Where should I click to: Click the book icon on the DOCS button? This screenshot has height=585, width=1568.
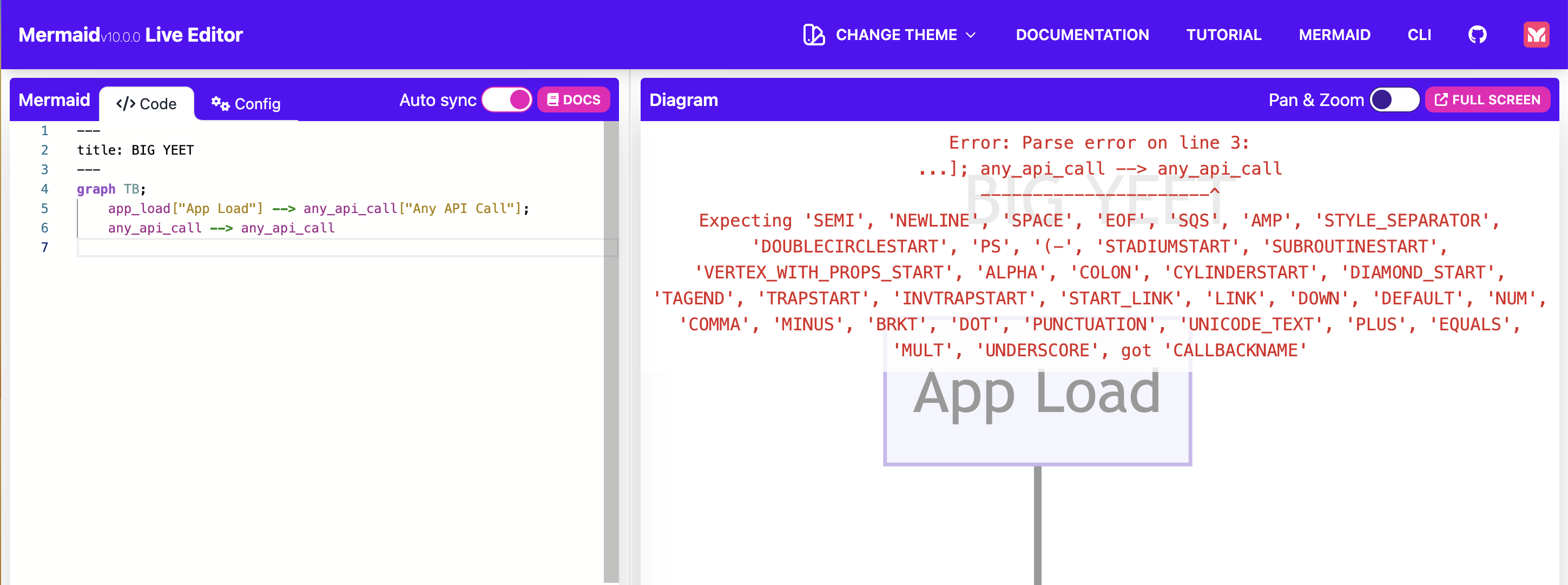coord(553,99)
